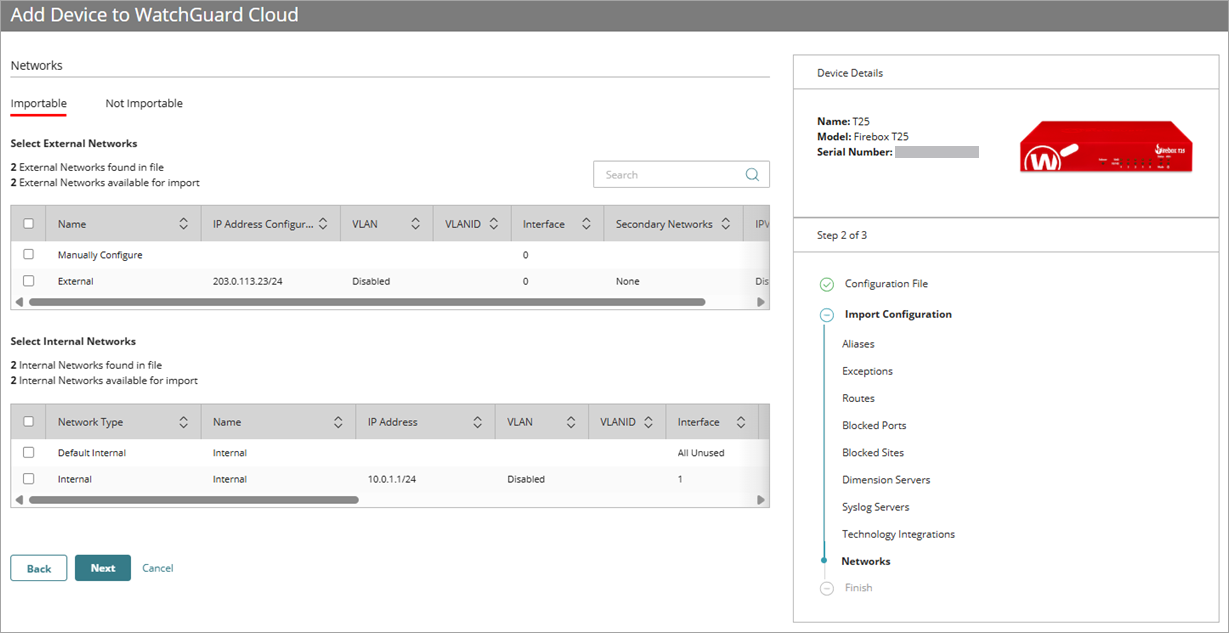Sort External Networks by Name column
Viewport: 1229px width, 633px height.
click(183, 224)
